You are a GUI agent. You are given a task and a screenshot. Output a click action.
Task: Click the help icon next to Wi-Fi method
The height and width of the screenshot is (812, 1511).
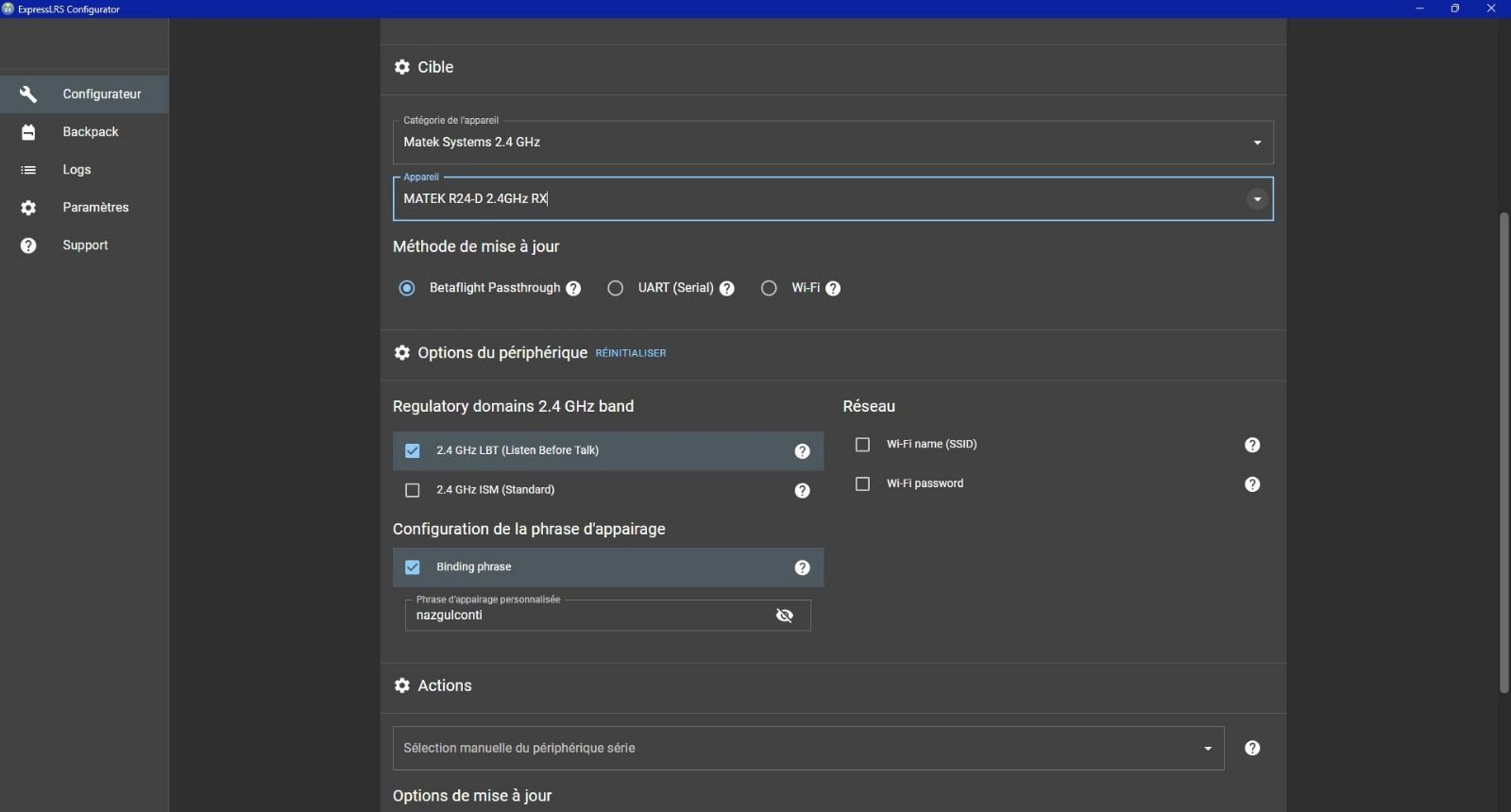coord(833,289)
